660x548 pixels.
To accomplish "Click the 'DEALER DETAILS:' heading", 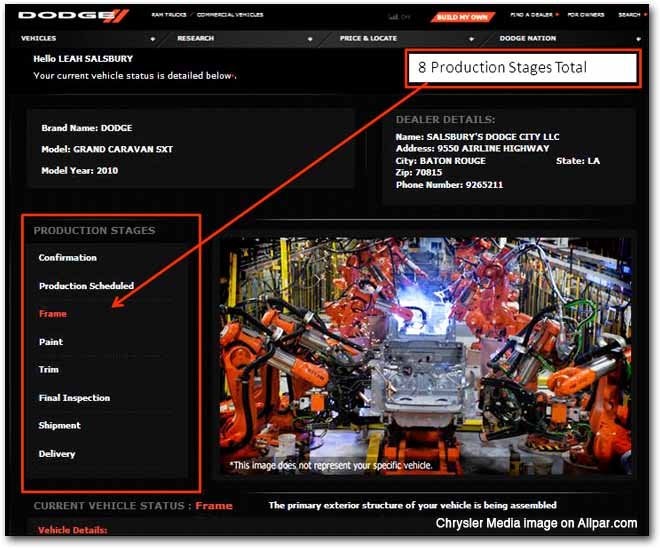I will 445,120.
